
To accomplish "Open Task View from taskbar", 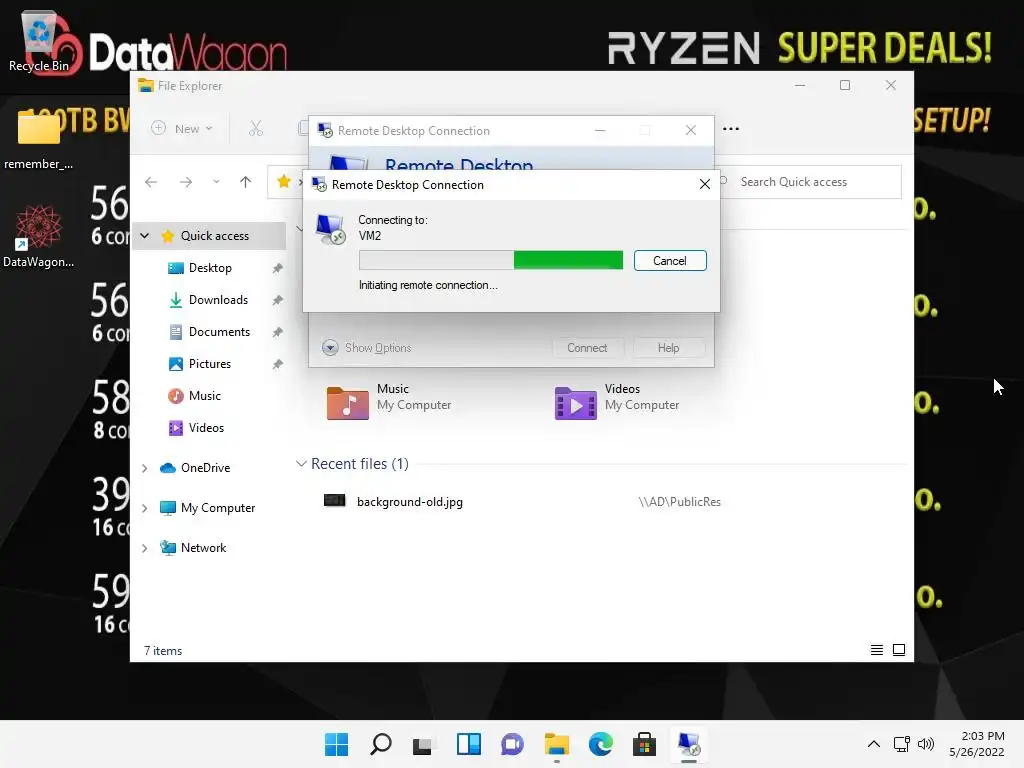I will (424, 744).
